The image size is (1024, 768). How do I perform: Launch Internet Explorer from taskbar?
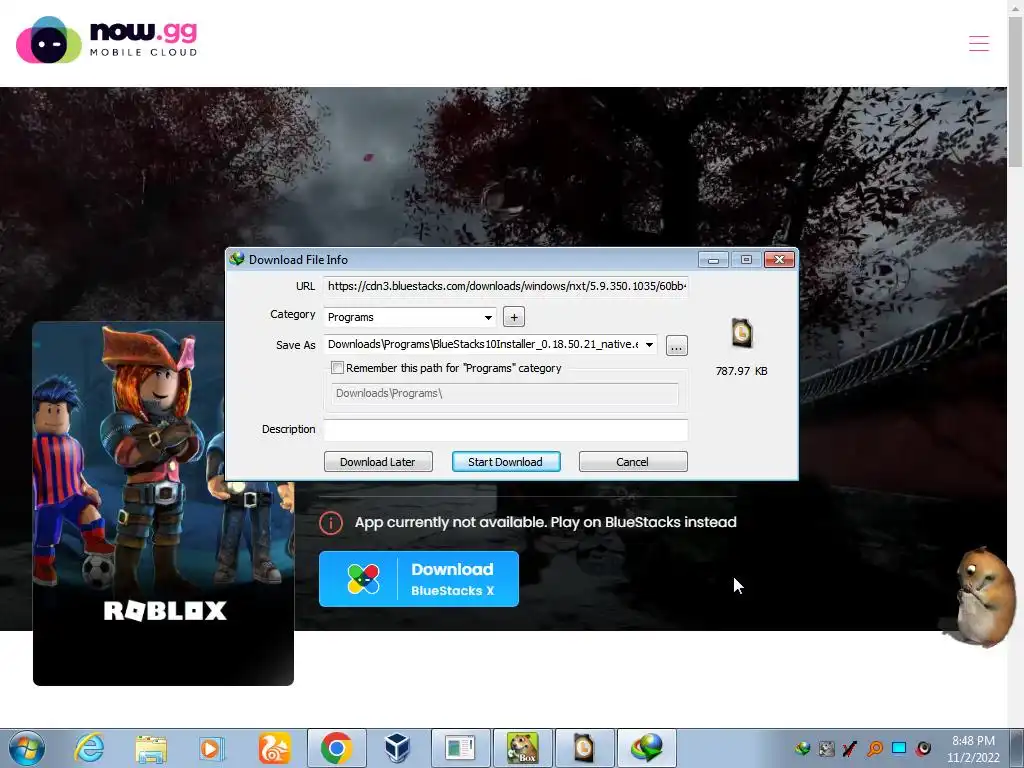pos(89,748)
